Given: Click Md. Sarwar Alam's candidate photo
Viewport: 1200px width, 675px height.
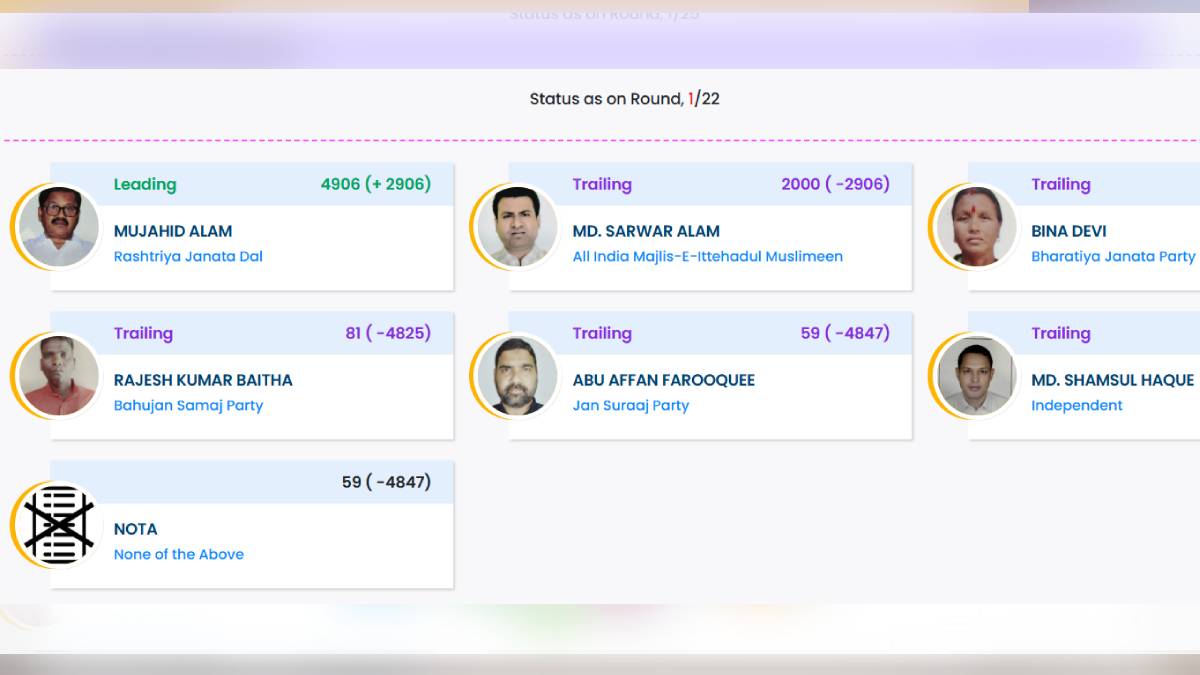Looking at the screenshot, I should [x=517, y=227].
